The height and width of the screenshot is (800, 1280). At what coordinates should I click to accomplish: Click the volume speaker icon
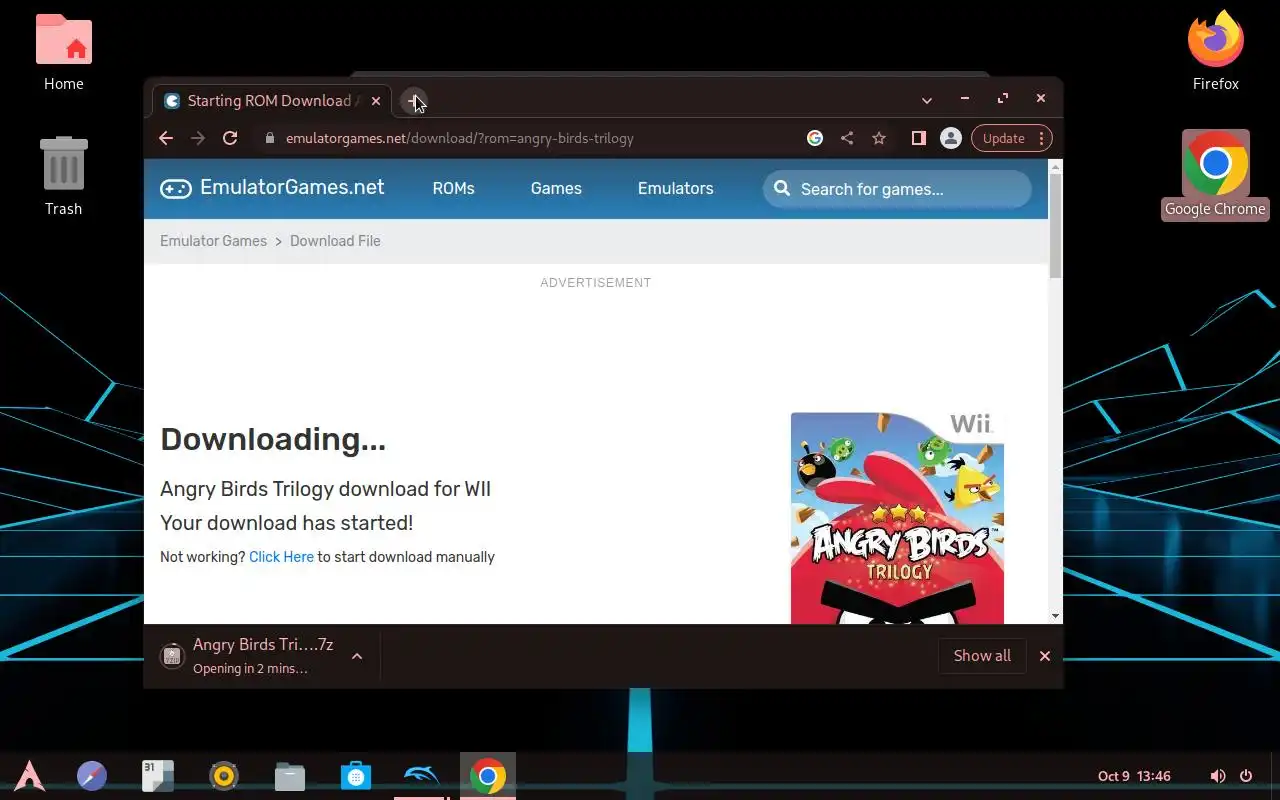click(1217, 776)
